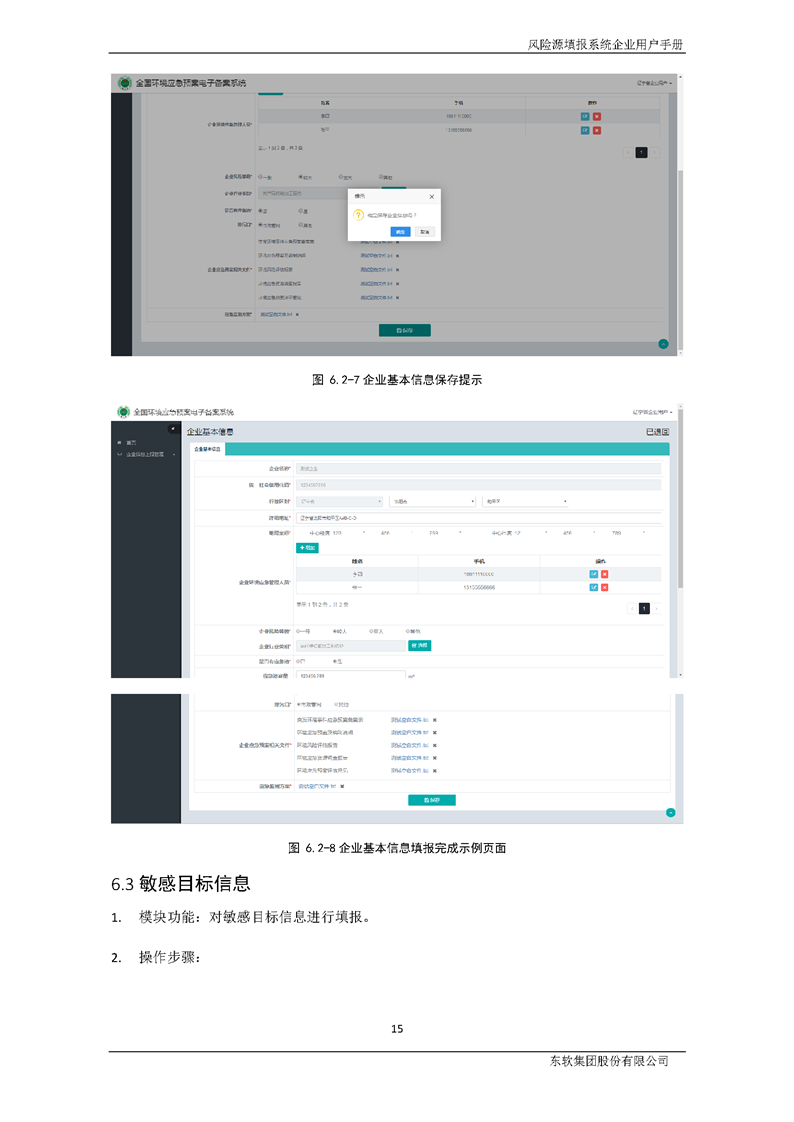
Task: Click the vertical scrollbar of Figure 6.2-8
Action: [x=680, y=540]
